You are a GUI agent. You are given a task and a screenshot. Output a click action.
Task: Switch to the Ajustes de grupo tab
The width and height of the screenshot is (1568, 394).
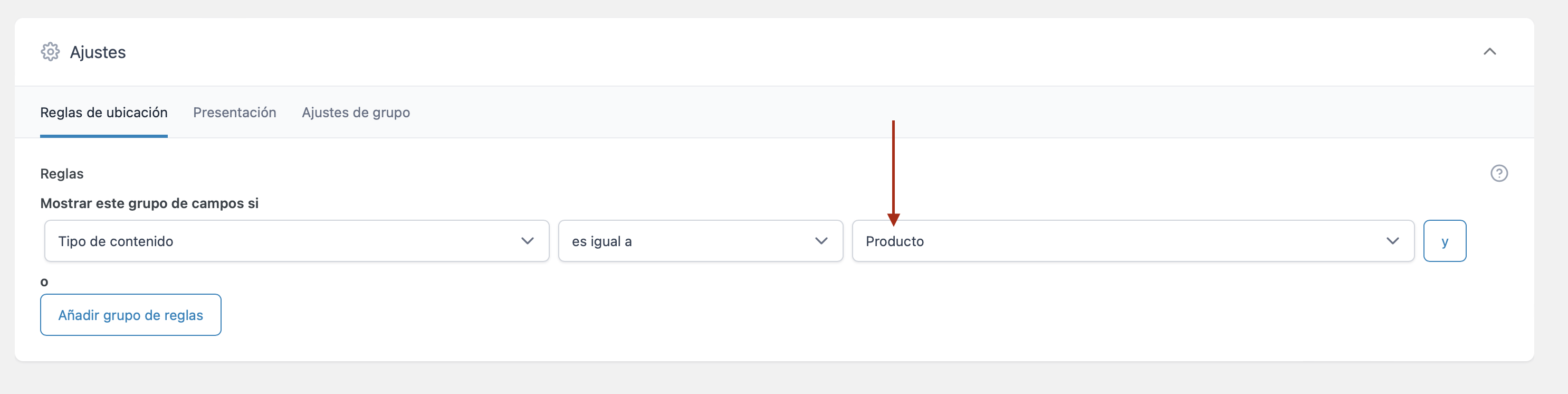click(x=356, y=112)
